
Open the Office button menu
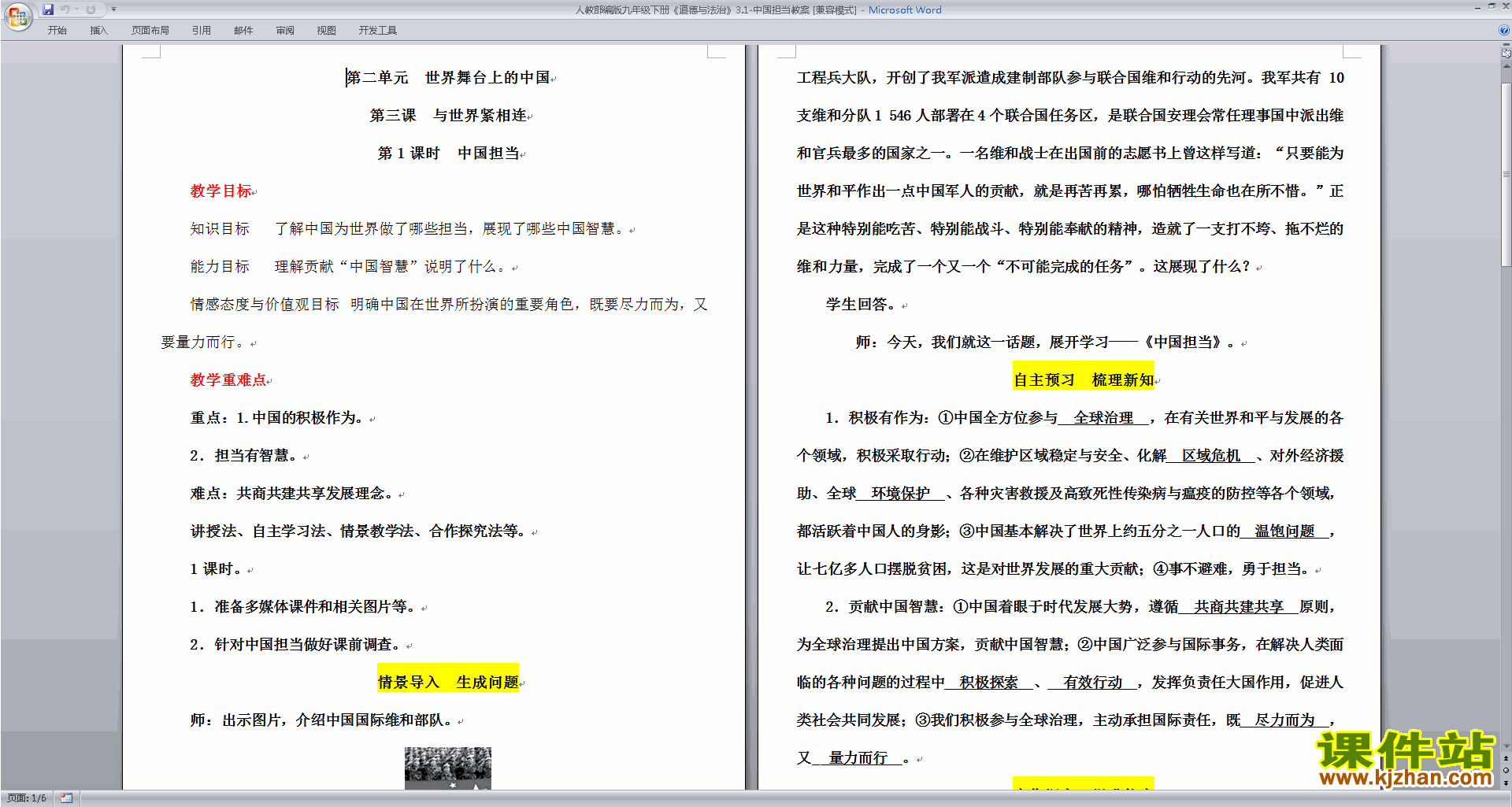(x=17, y=16)
